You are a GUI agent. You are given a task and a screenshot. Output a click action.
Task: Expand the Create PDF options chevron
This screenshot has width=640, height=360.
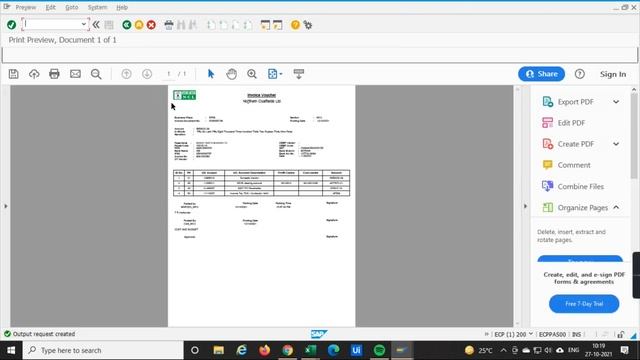(x=616, y=144)
